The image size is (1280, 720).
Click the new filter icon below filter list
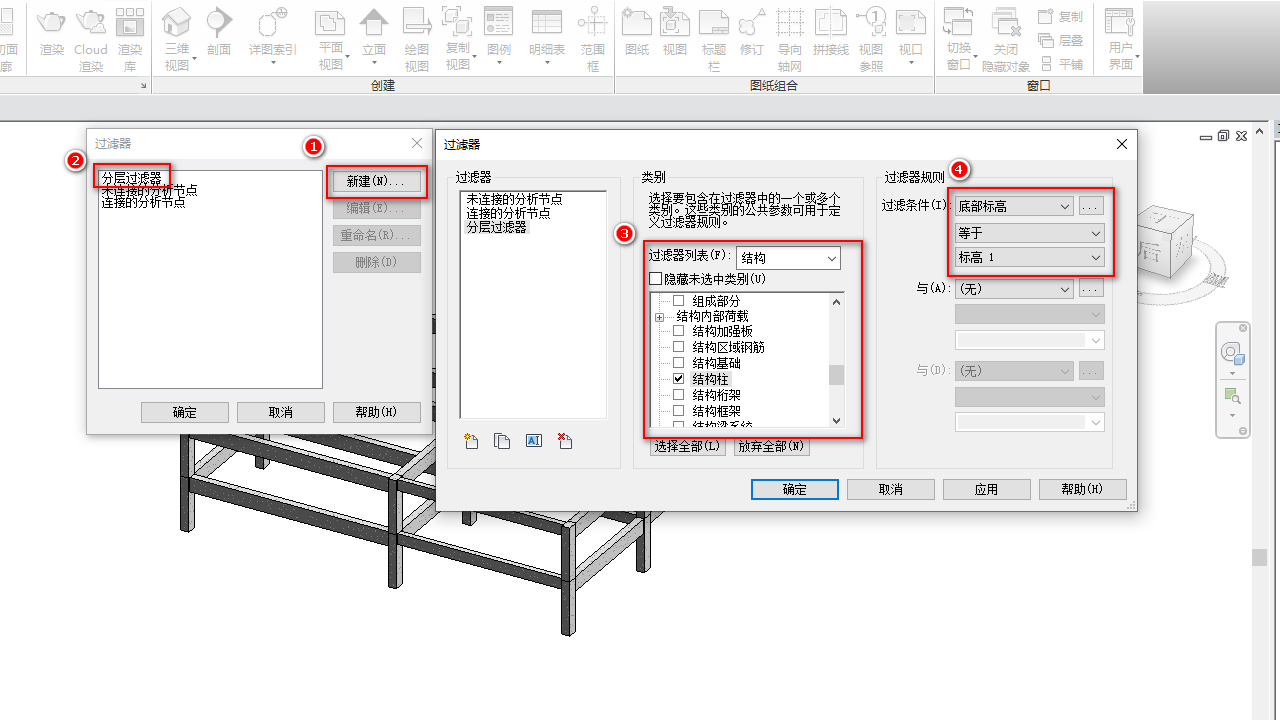pyautogui.click(x=471, y=441)
